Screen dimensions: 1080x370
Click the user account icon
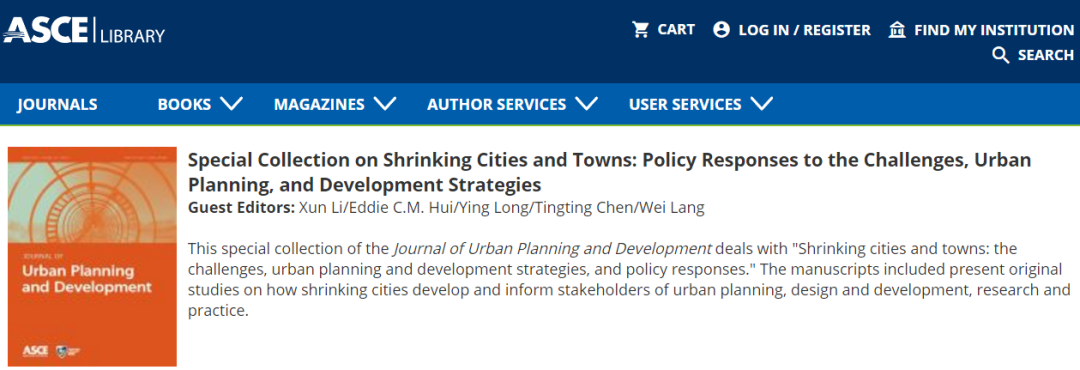pos(721,30)
